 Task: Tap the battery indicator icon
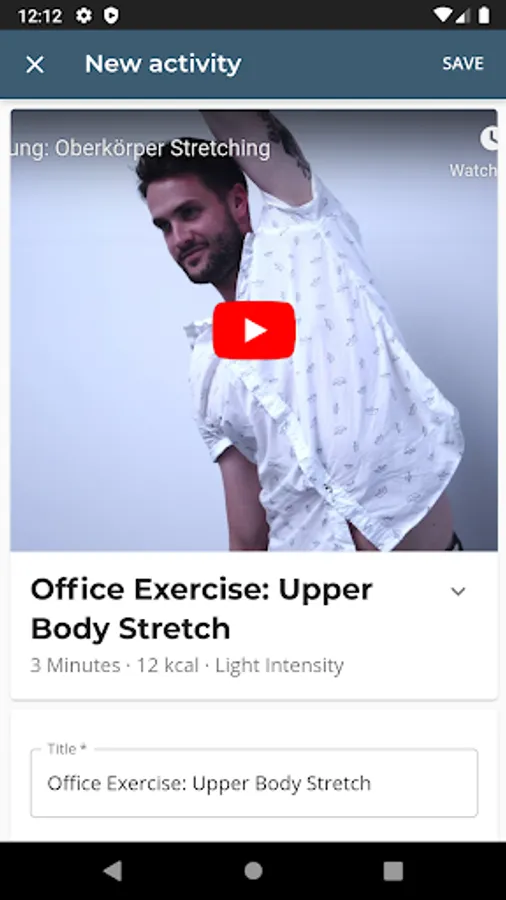pyautogui.click(x=484, y=15)
